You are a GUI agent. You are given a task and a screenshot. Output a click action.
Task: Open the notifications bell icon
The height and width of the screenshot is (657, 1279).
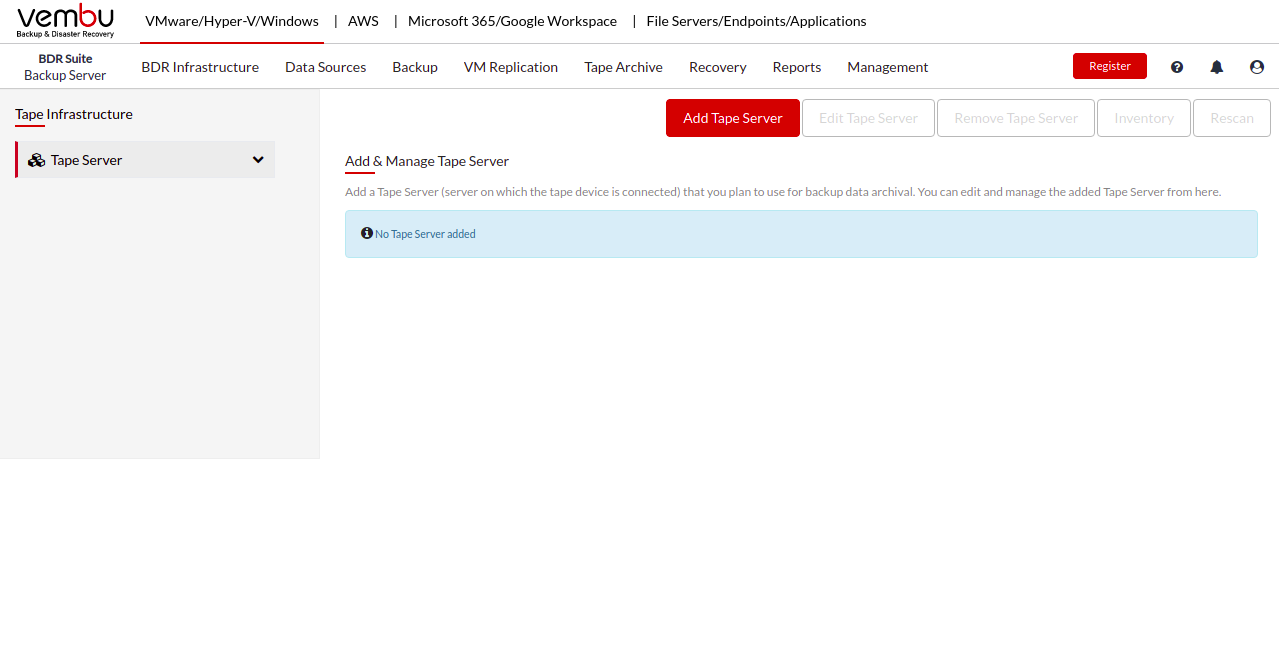(1217, 67)
